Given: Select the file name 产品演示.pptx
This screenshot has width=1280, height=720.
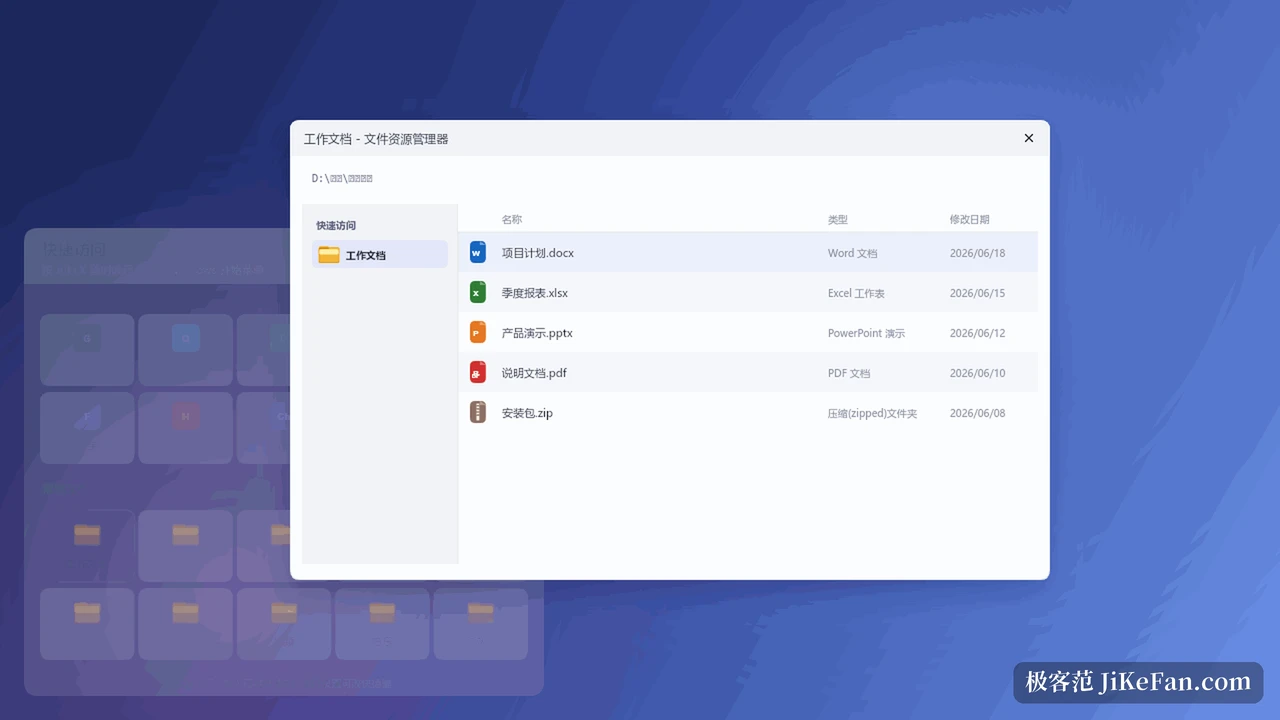Looking at the screenshot, I should pos(537,333).
